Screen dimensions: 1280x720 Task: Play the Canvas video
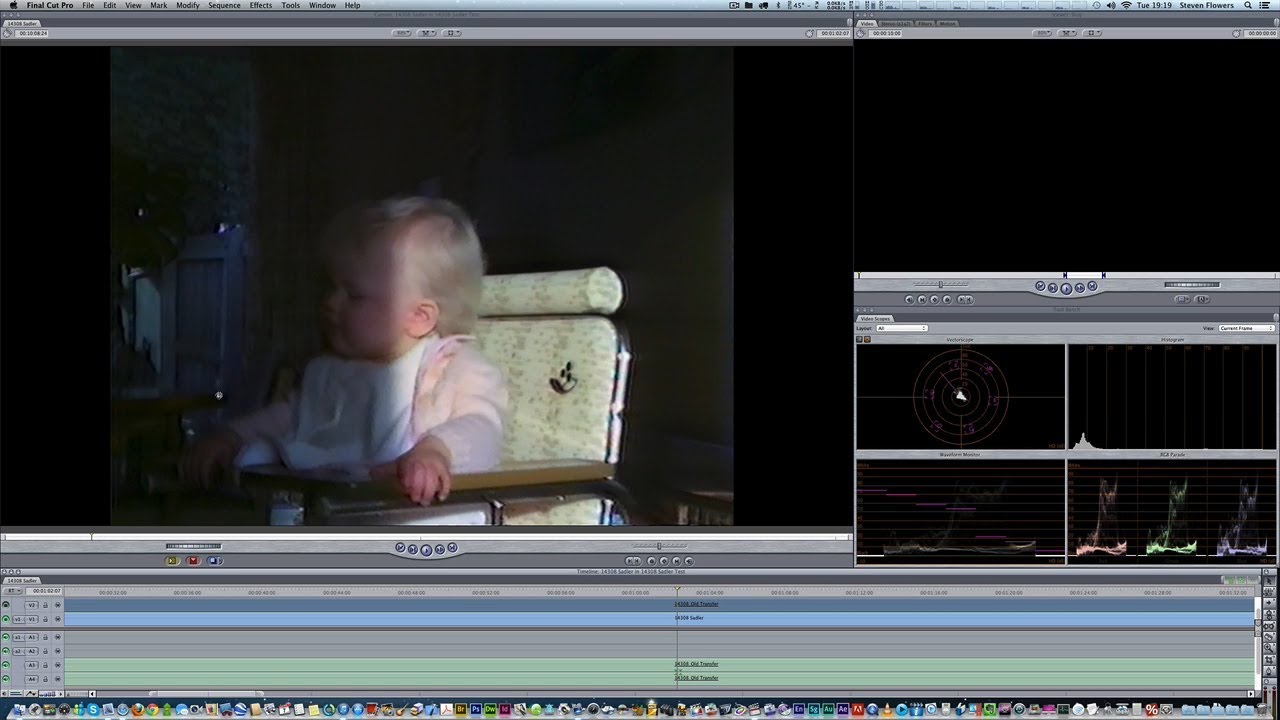coord(426,549)
